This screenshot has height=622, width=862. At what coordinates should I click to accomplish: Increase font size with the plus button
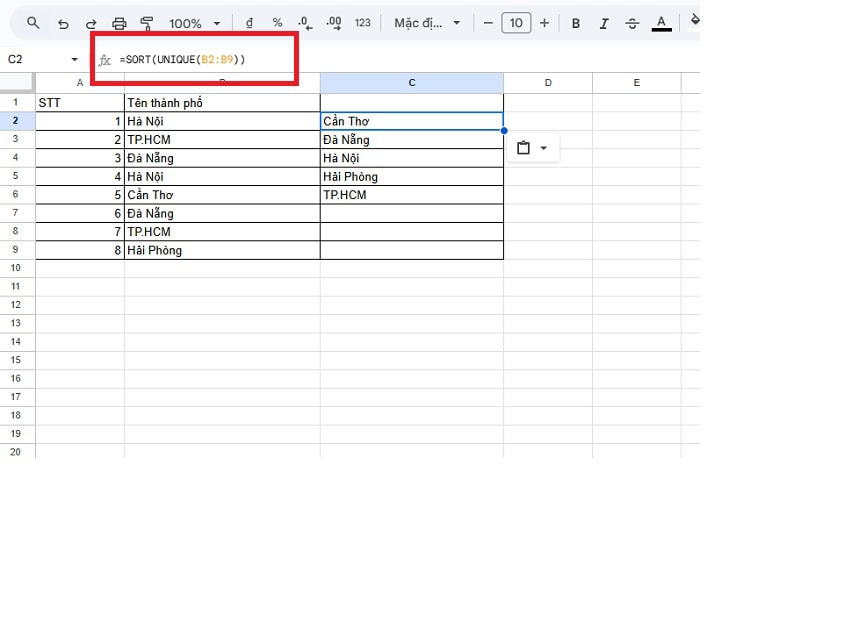click(x=543, y=22)
